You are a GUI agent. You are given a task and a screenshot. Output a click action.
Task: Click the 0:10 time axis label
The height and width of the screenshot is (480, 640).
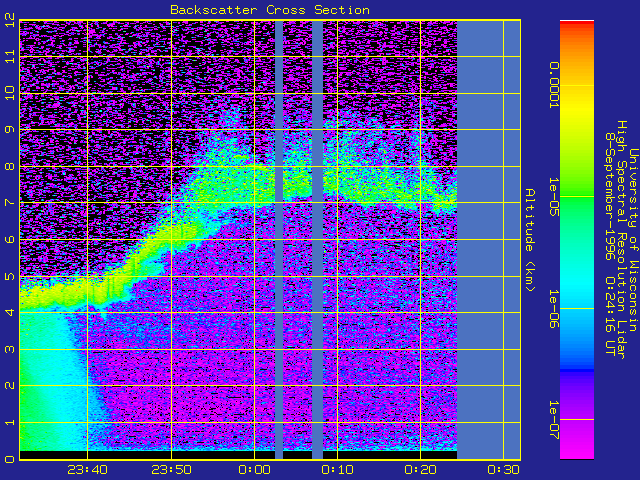[x=337, y=470]
